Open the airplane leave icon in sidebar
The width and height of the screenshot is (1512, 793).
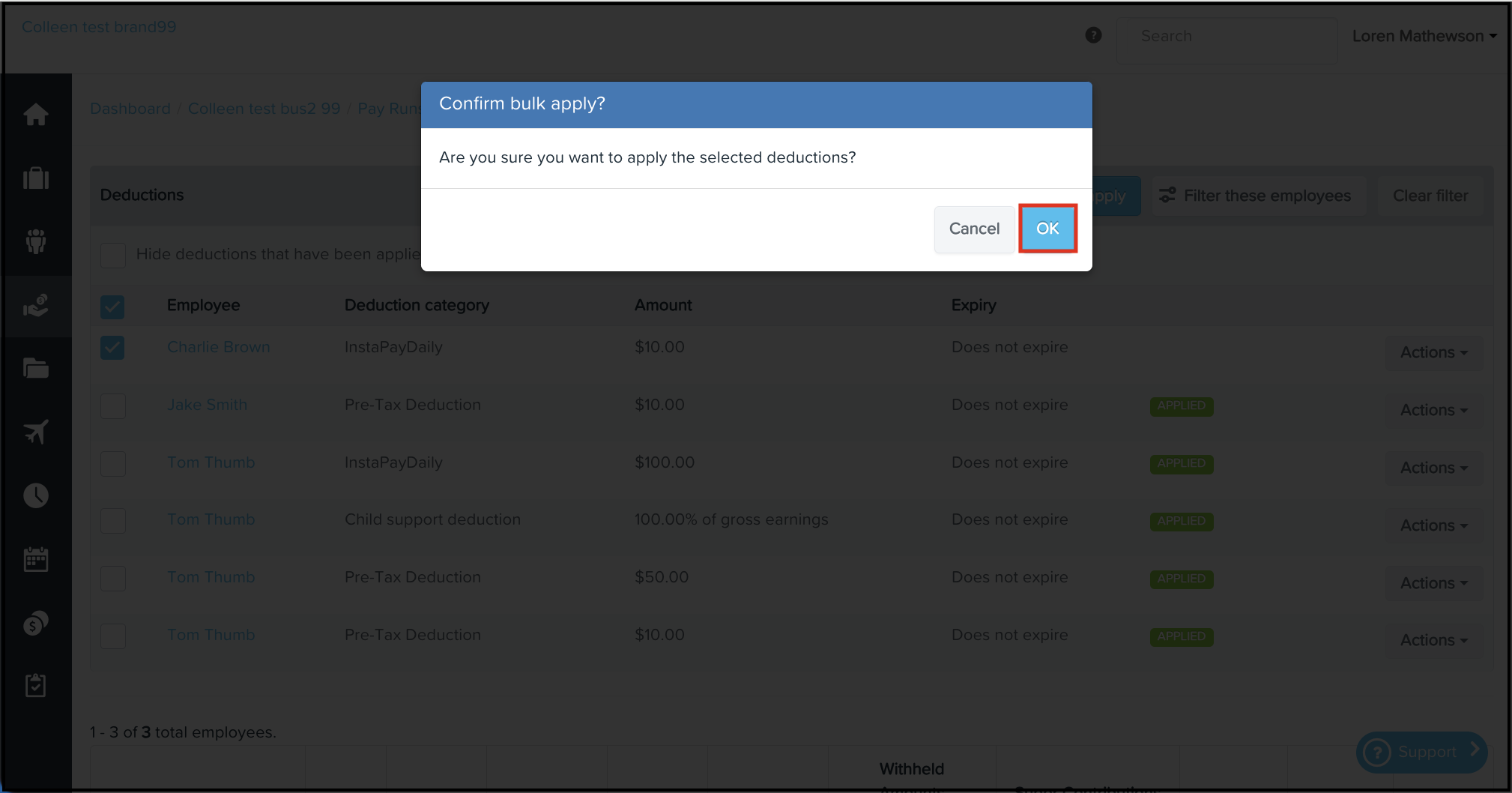(36, 432)
